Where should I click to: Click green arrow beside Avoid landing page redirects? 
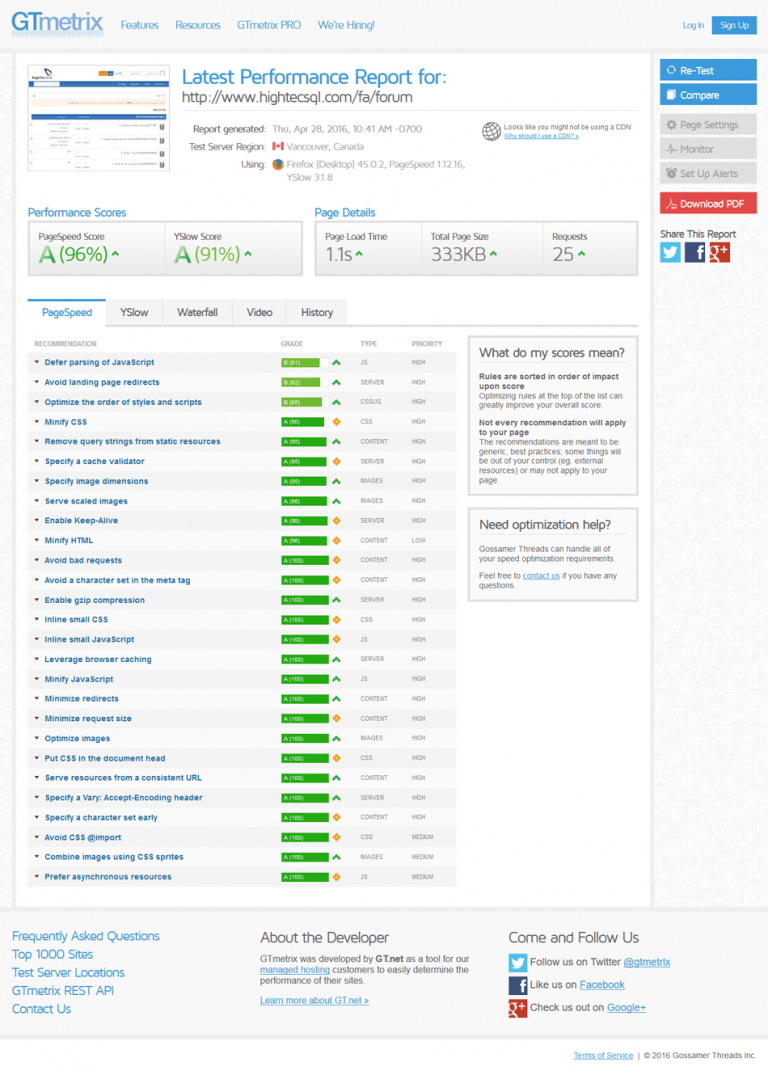click(x=336, y=382)
